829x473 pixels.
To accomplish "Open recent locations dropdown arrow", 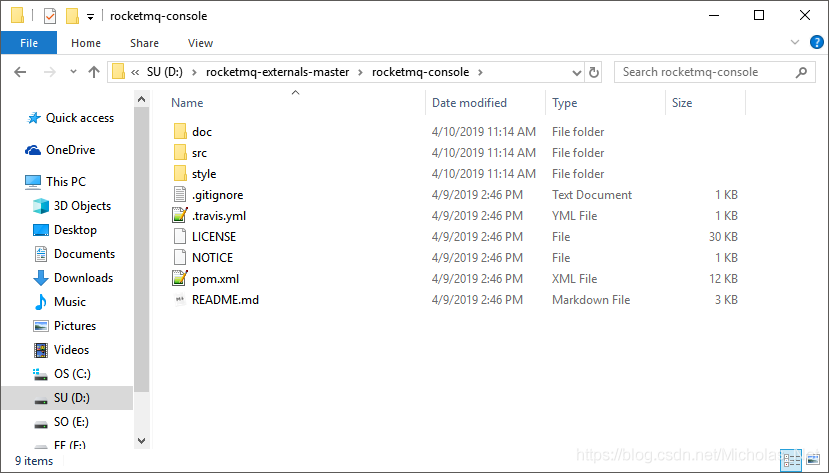I will 73,72.
